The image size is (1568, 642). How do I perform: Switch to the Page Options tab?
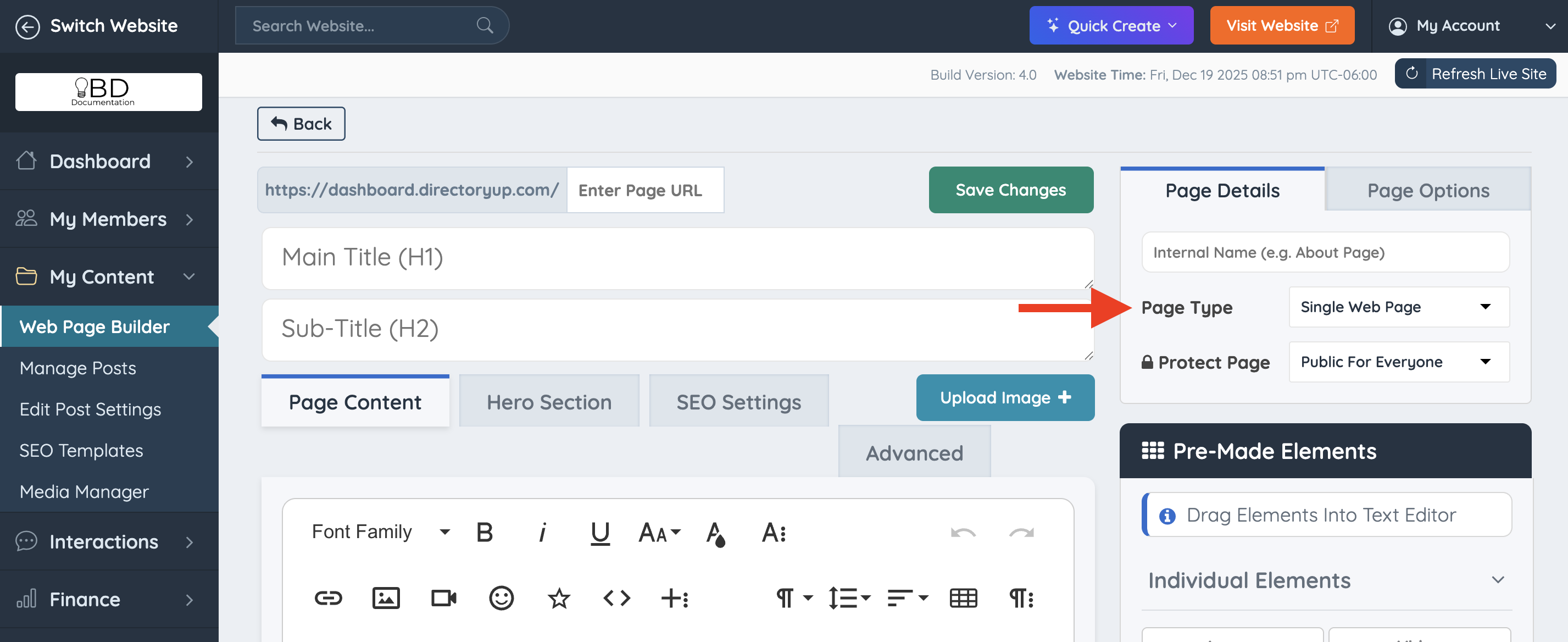1427,191
